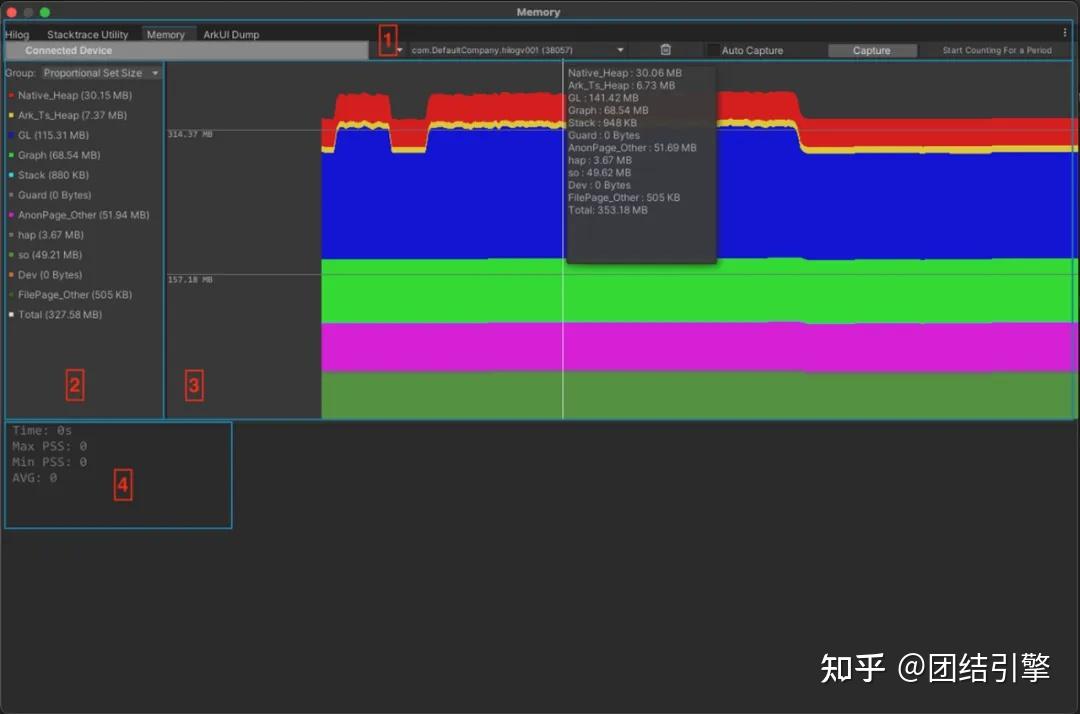Screen dimensions: 1080x714
Task: Click the white Total legend marker
Action: point(12,315)
